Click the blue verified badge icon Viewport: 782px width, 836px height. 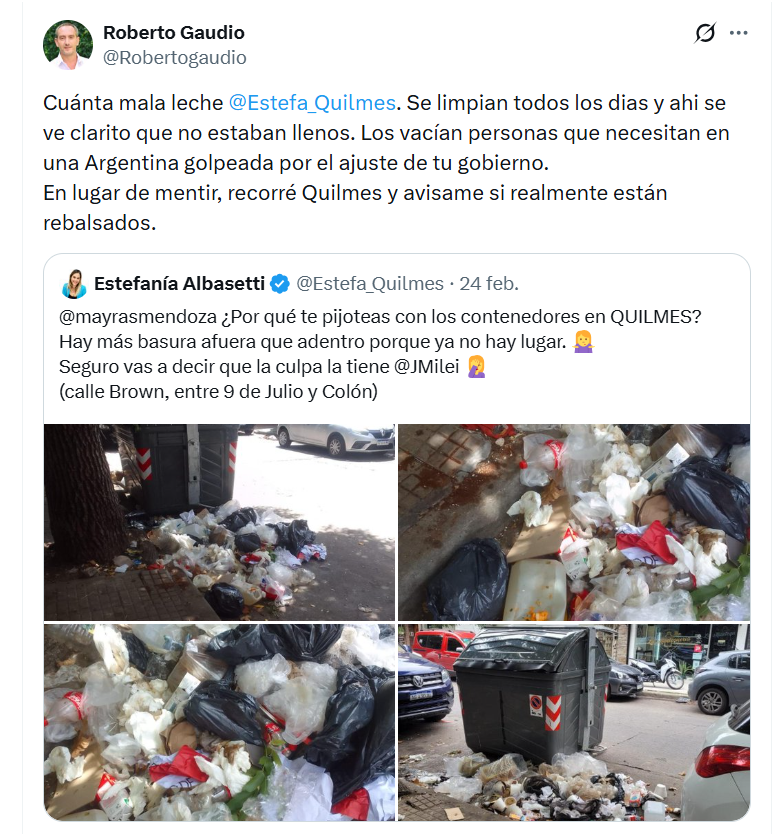[280, 284]
